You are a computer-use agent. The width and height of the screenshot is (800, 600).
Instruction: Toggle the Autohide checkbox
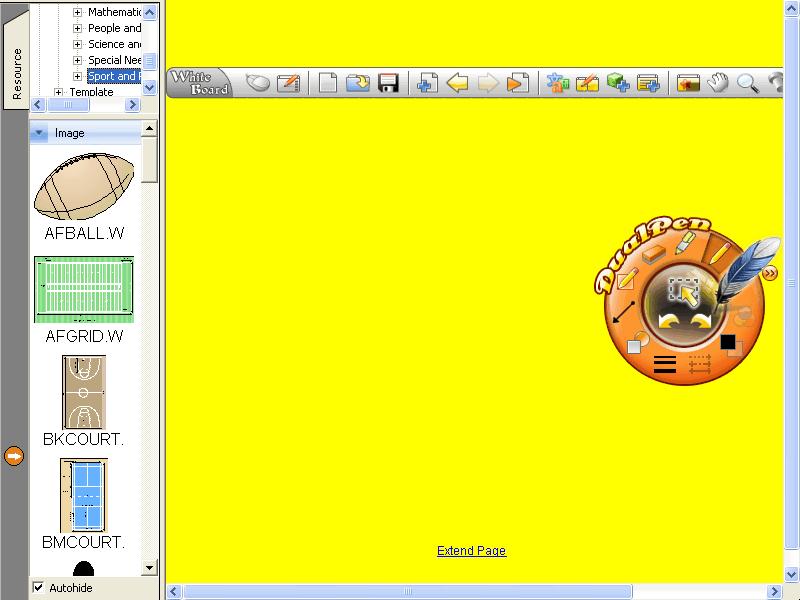(38, 587)
